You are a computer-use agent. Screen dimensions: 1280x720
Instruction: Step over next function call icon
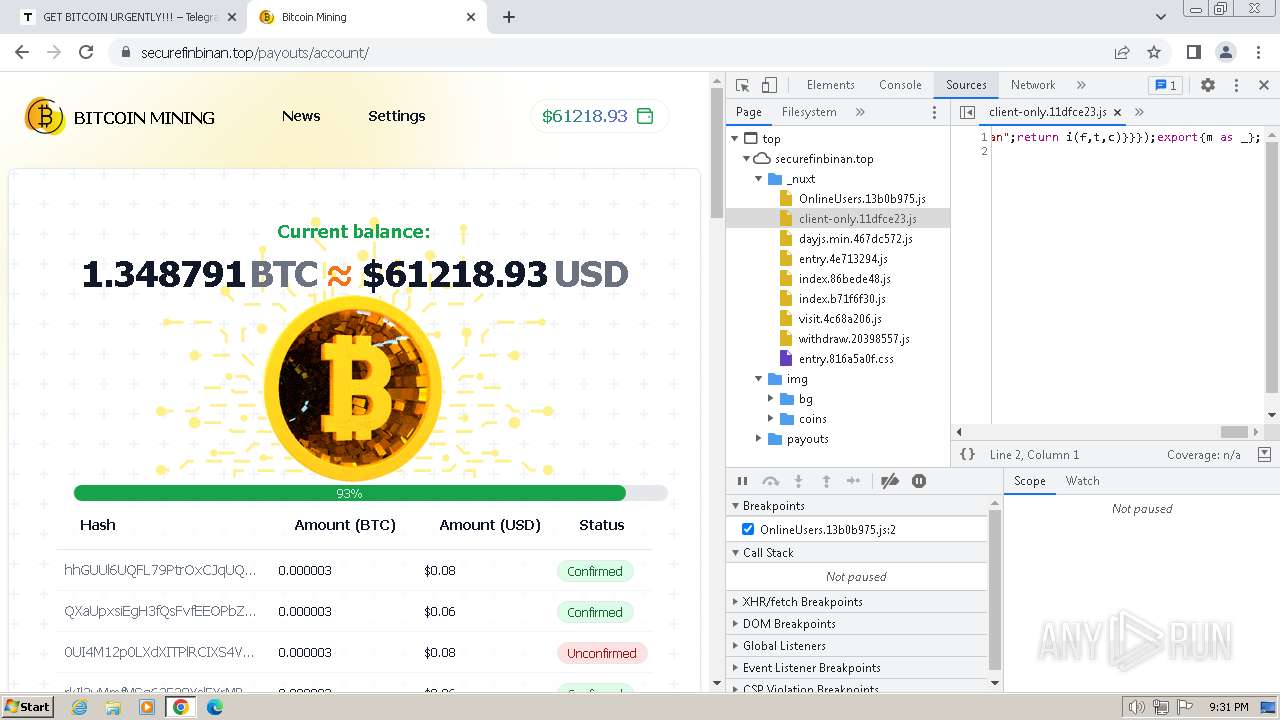pos(771,481)
